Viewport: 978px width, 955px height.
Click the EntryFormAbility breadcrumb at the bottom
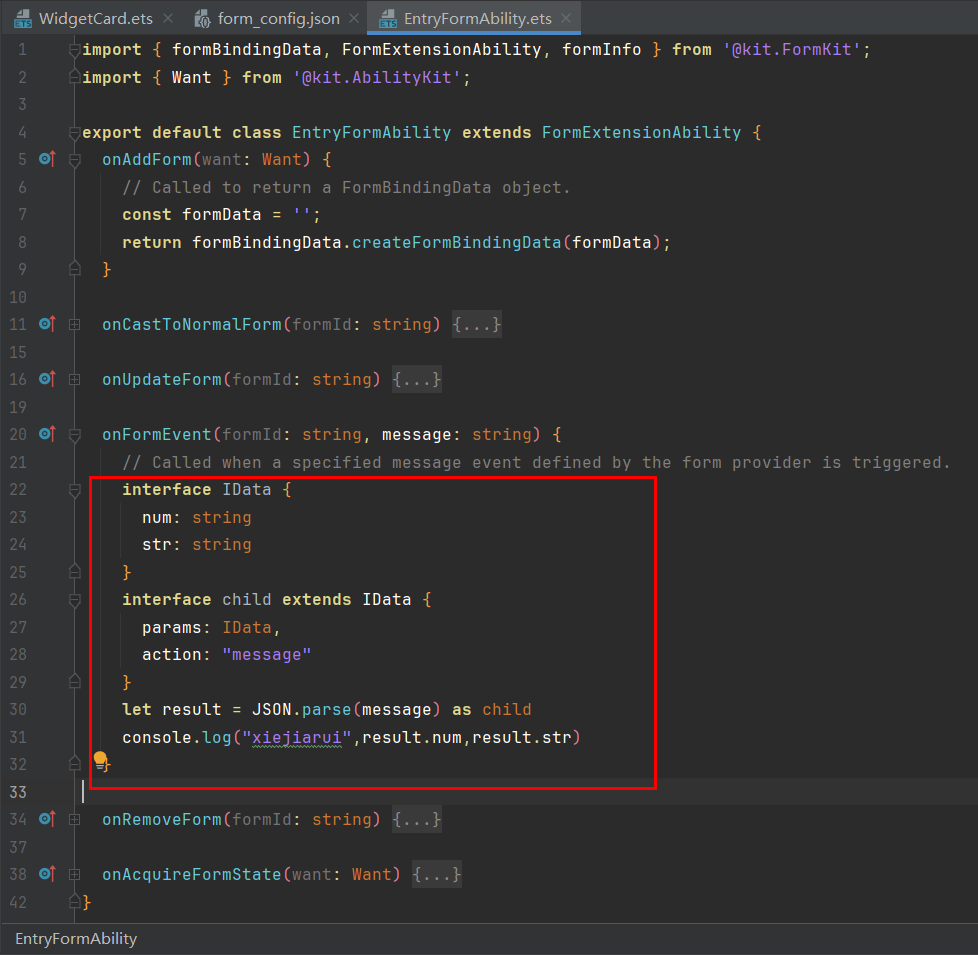76,939
